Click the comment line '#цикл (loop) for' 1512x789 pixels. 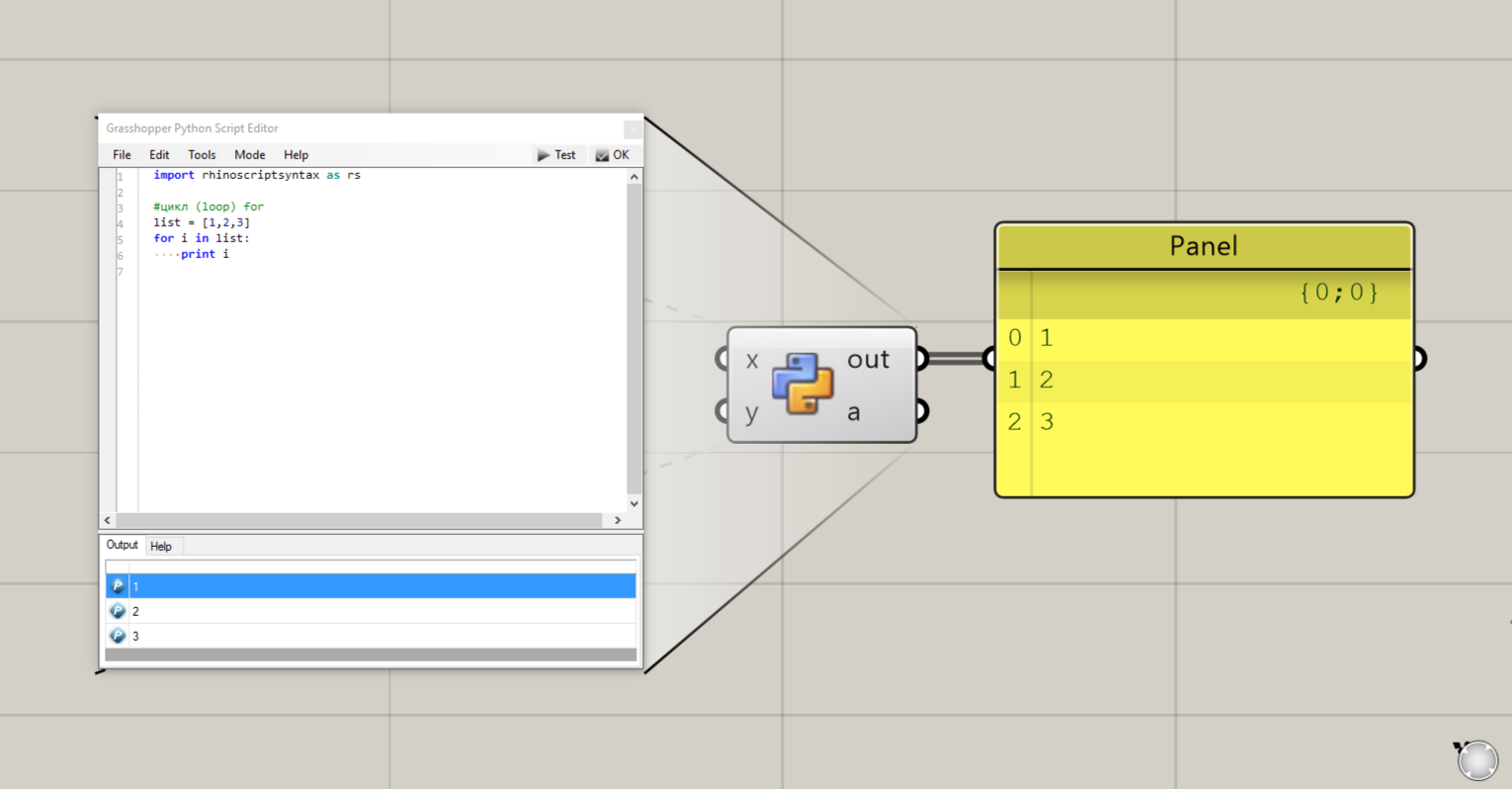tap(209, 207)
